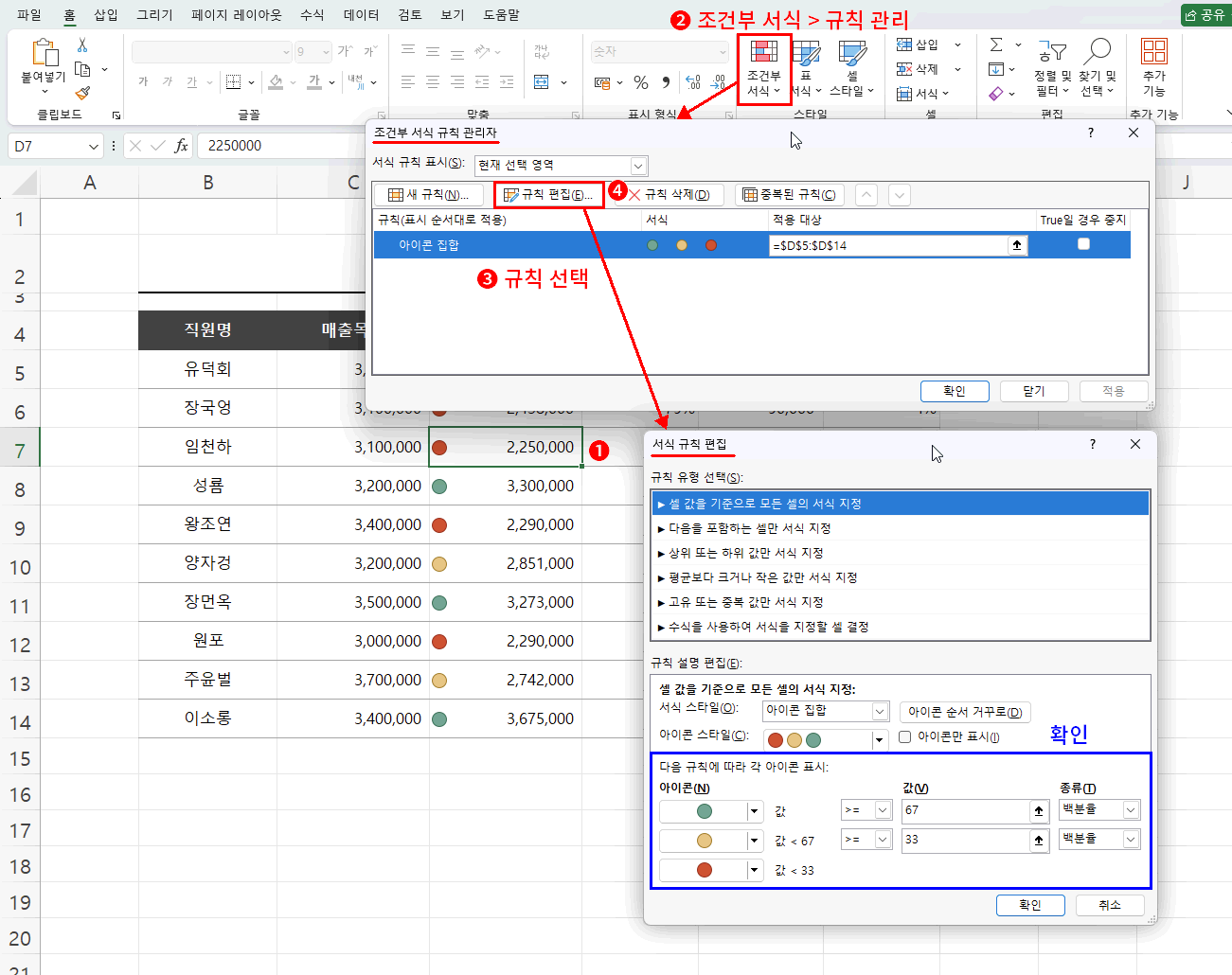Click the Format Painter brush icon

click(x=82, y=93)
